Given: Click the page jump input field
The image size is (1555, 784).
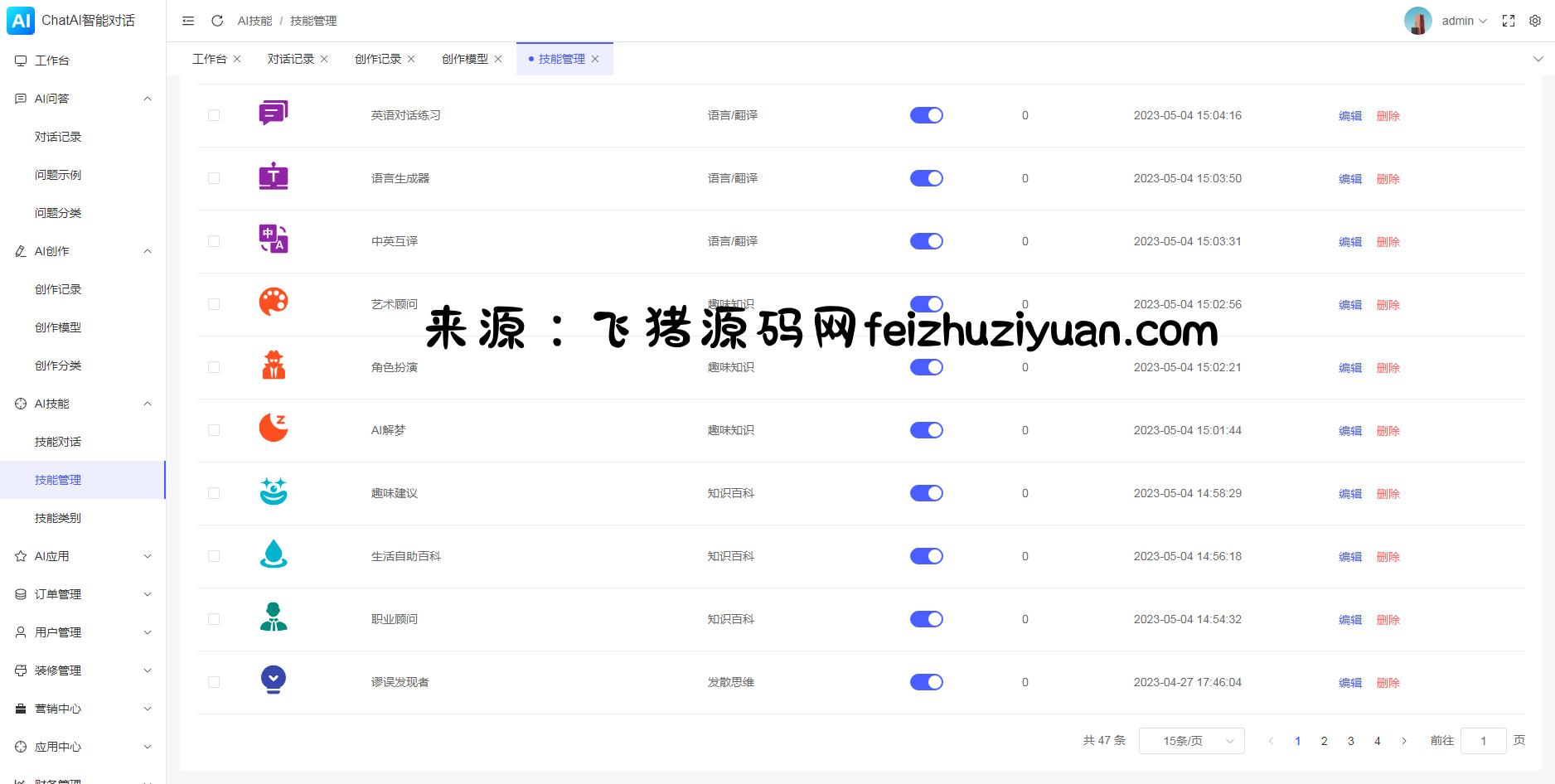Looking at the screenshot, I should 1483,741.
